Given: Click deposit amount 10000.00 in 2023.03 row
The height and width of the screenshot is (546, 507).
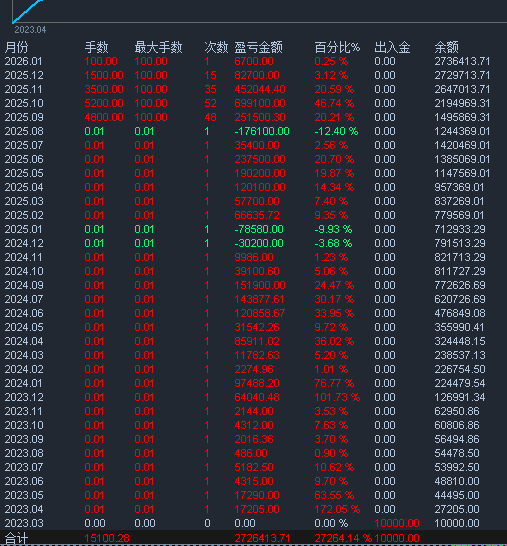Looking at the screenshot, I should 397,523.
